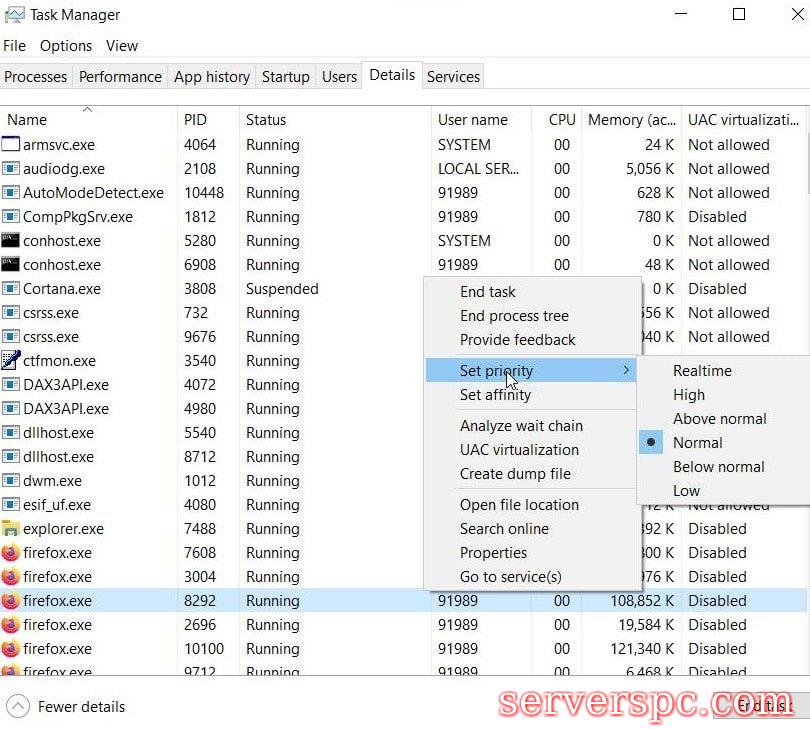Click the explorer.exe folder icon
The image size is (810, 729).
coord(11,529)
